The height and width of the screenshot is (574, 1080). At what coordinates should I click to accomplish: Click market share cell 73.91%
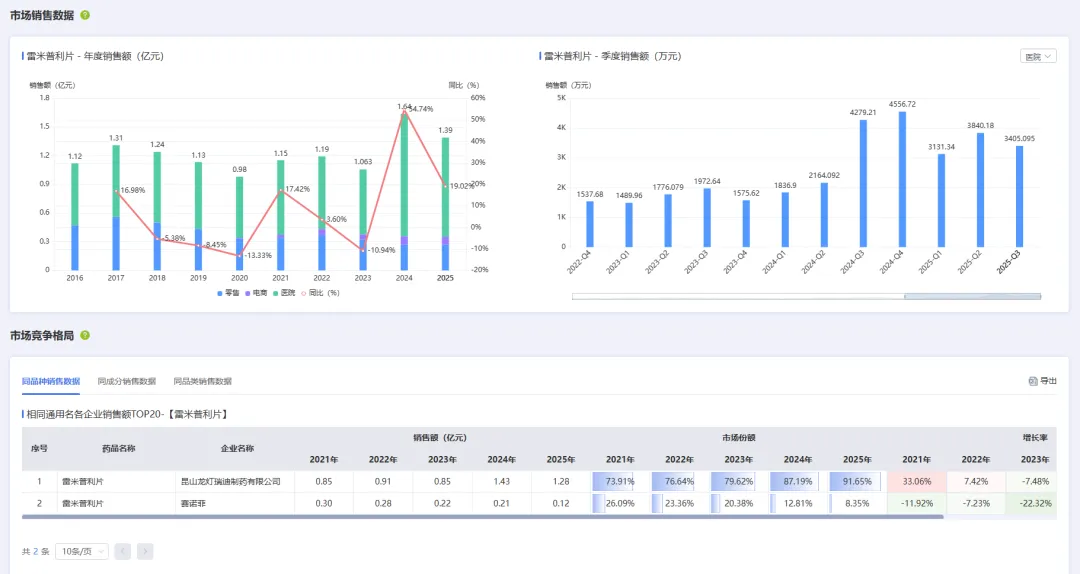click(x=620, y=482)
